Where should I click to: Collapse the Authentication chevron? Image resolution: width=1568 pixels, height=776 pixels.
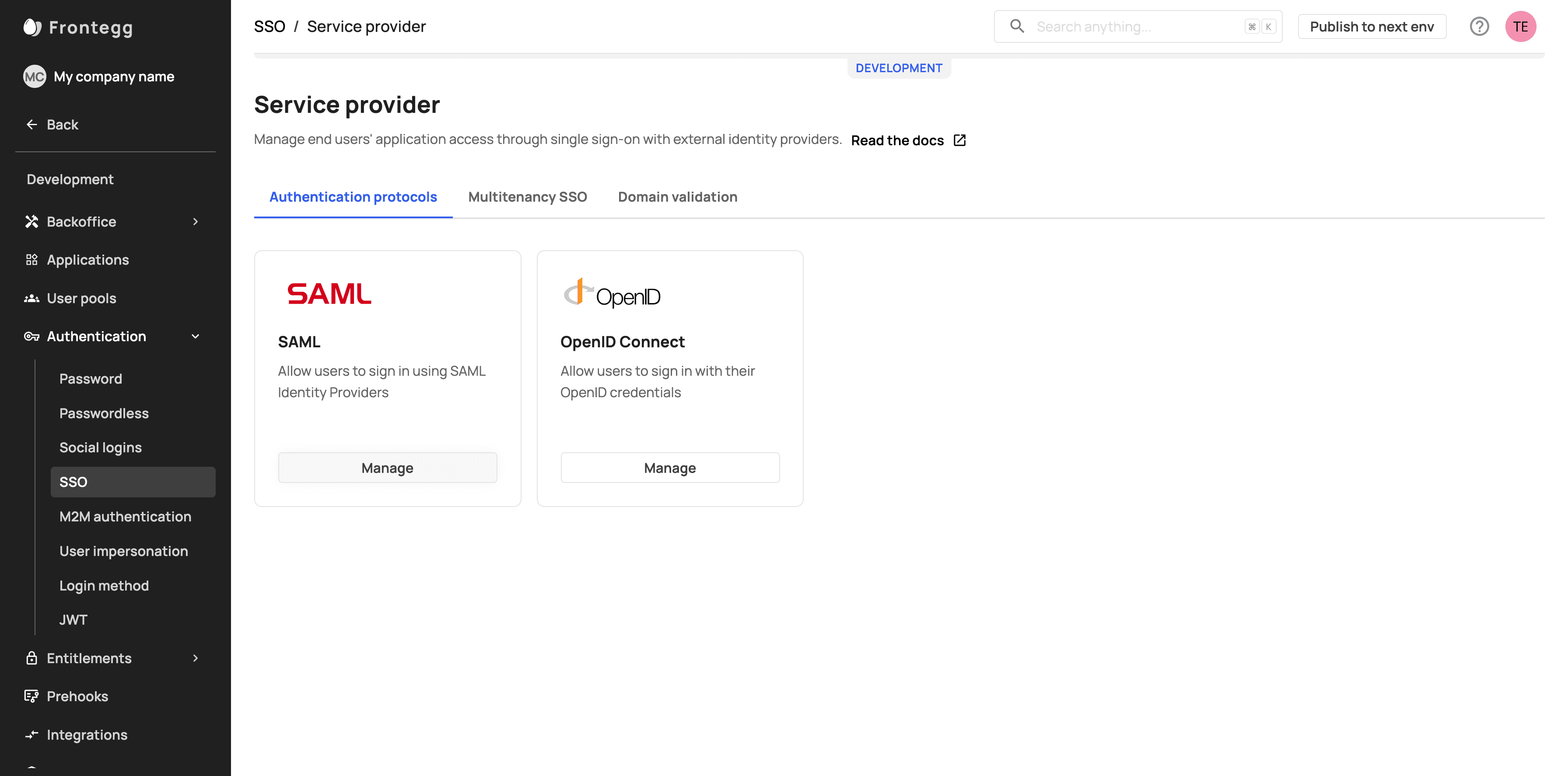[x=196, y=336]
